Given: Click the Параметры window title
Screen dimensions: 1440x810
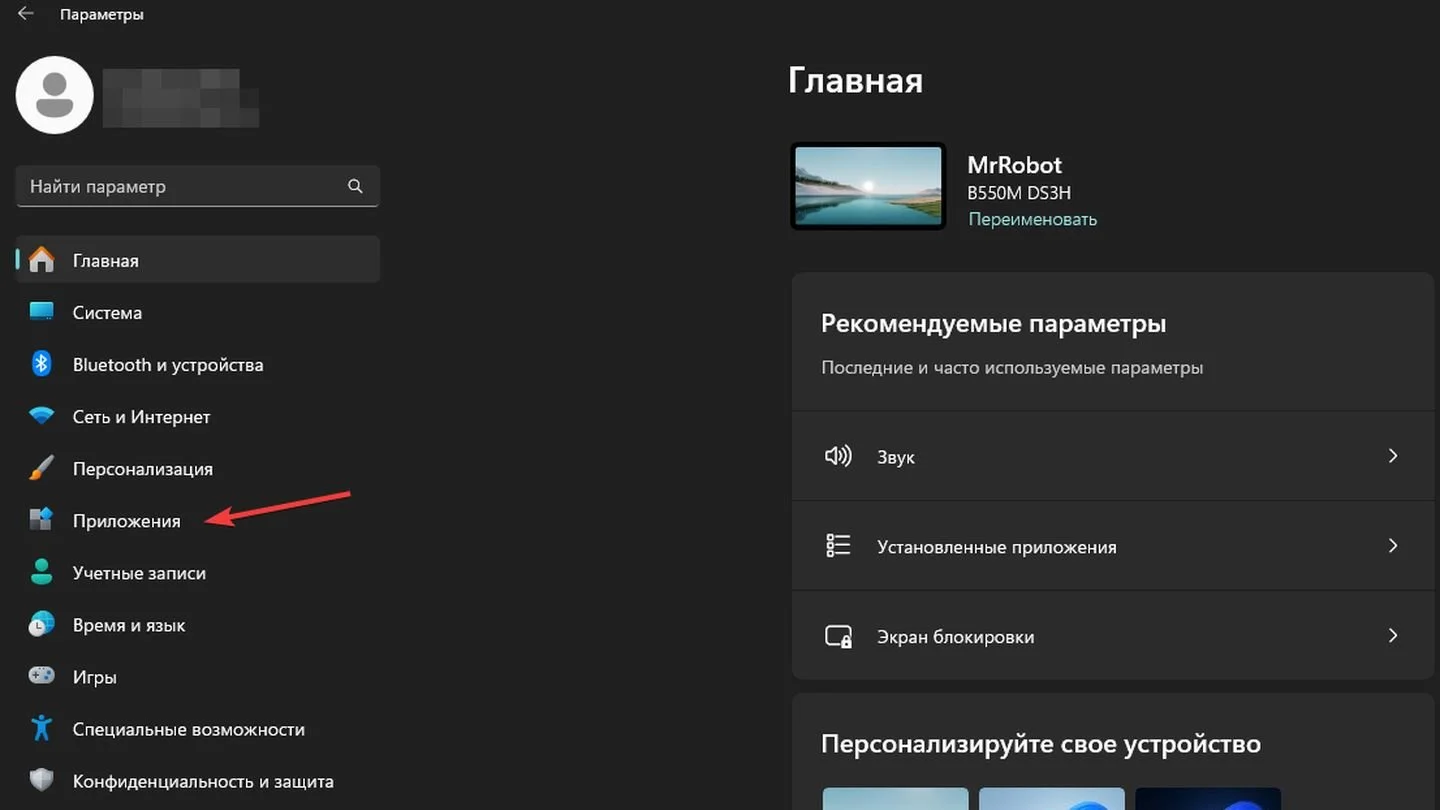Looking at the screenshot, I should (102, 15).
